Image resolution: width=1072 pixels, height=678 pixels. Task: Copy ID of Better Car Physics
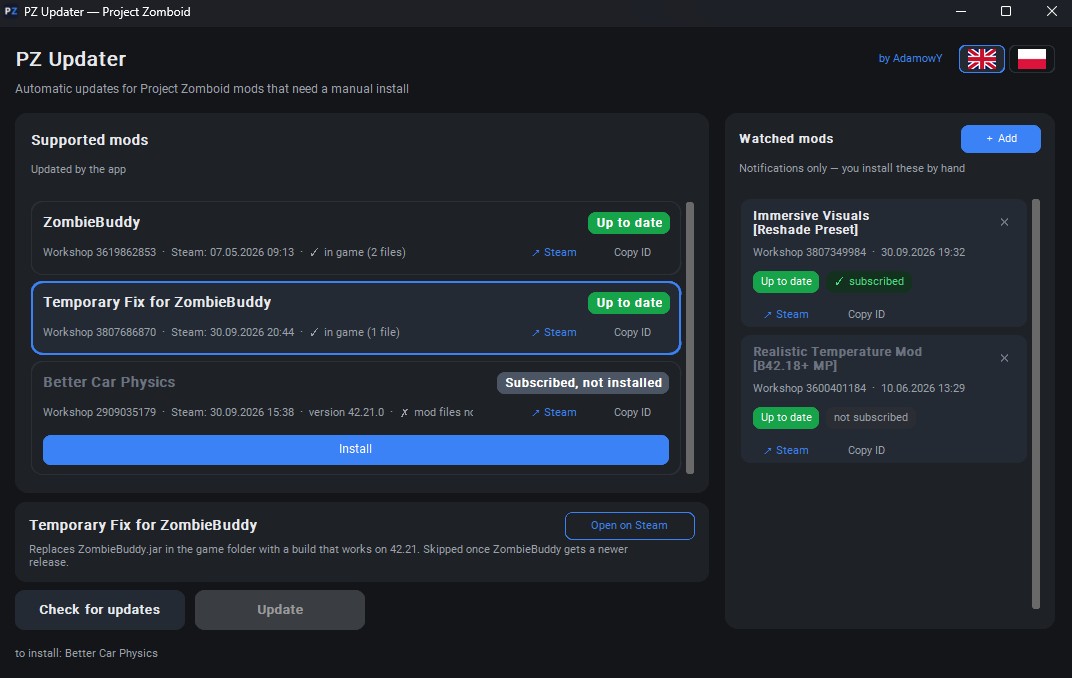(632, 412)
